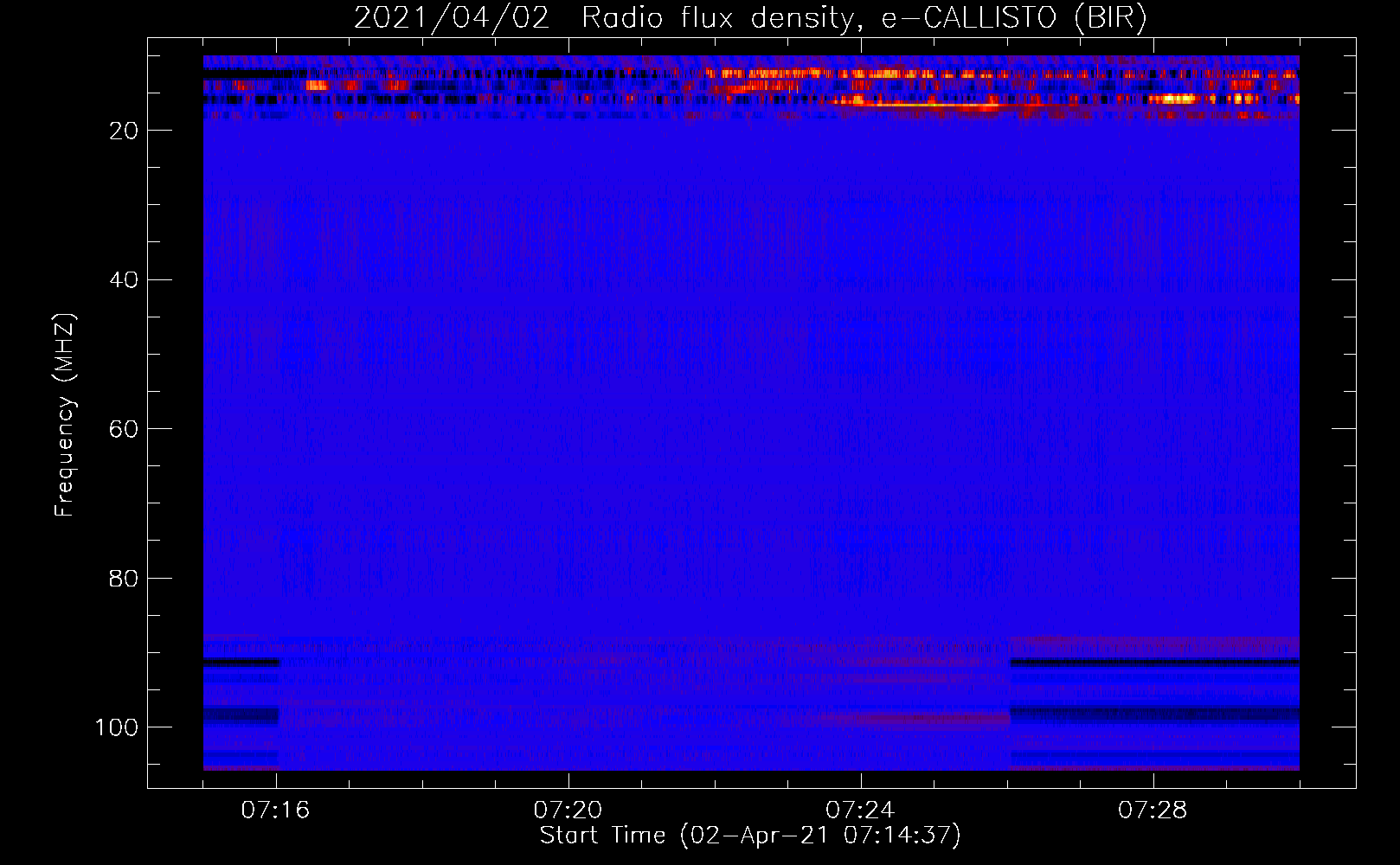The height and width of the screenshot is (865, 1400).
Task: Click the 40 MHz frequency tick label
Action: coord(124,280)
